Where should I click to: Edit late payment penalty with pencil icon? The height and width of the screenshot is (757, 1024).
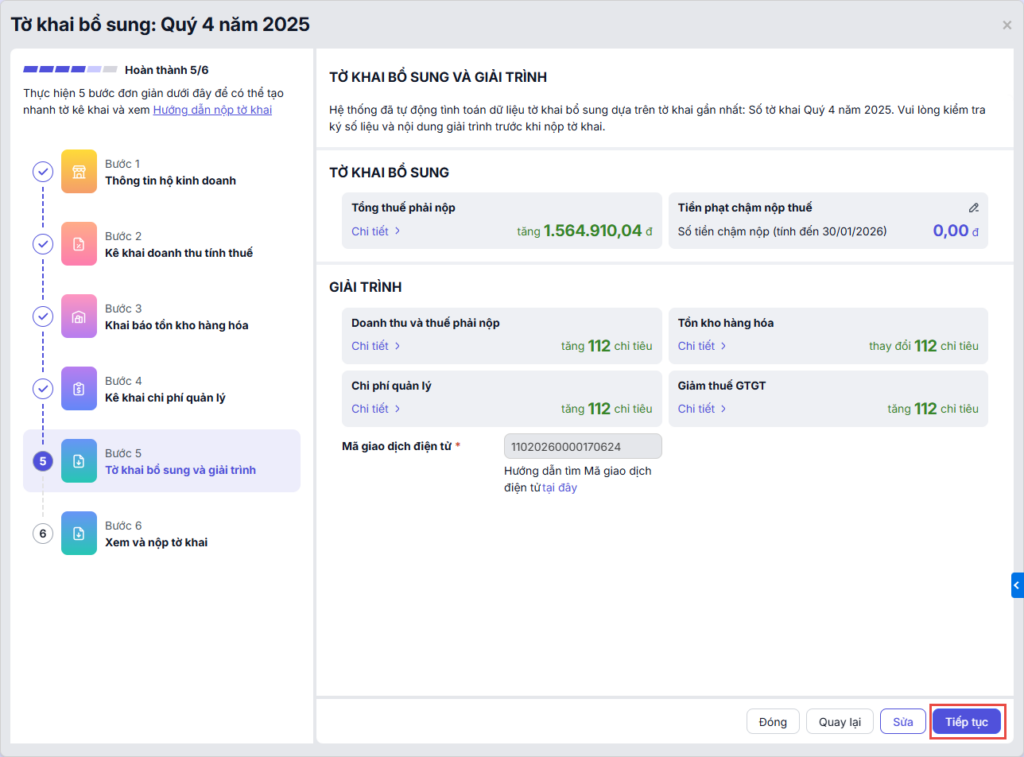point(973,208)
